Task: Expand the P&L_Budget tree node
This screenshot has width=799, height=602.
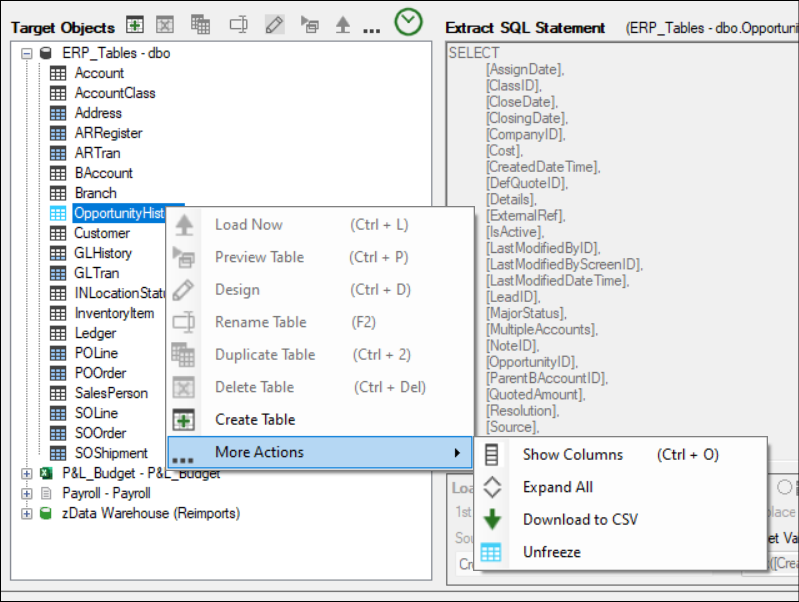Action: pos(26,473)
